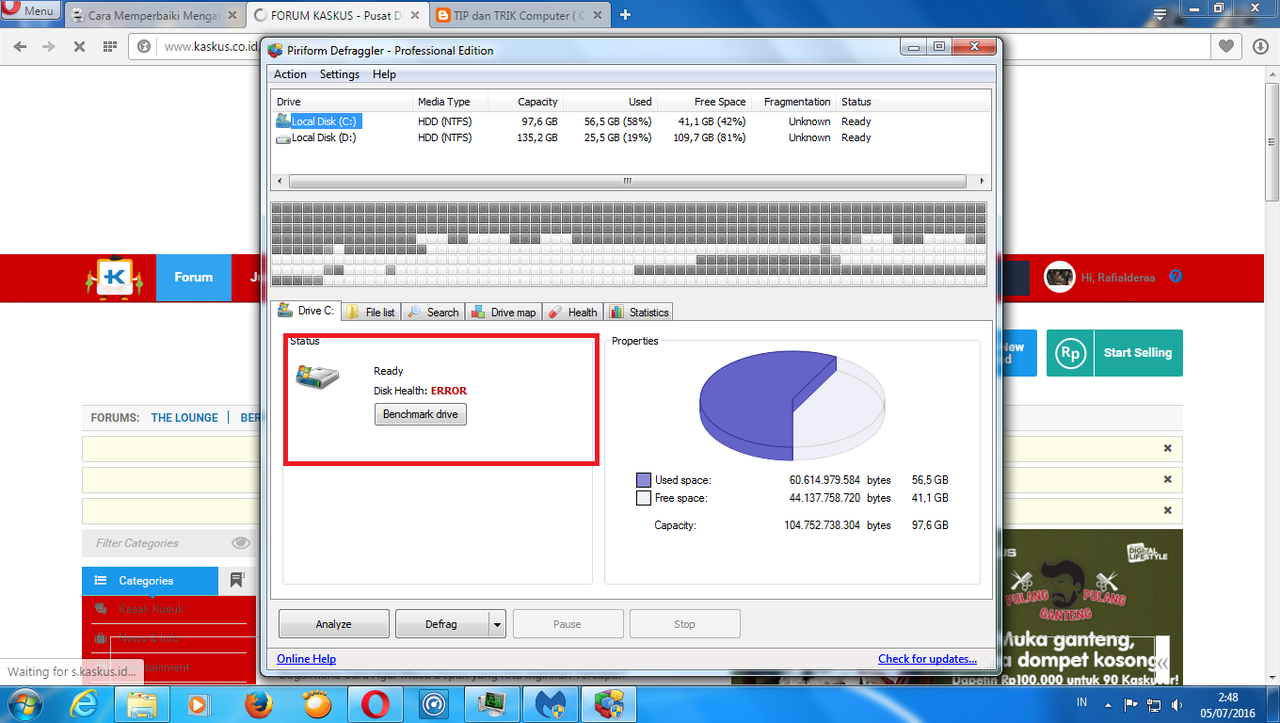
Task: Switch to the FORUM KASKUS browser tab
Action: (336, 15)
